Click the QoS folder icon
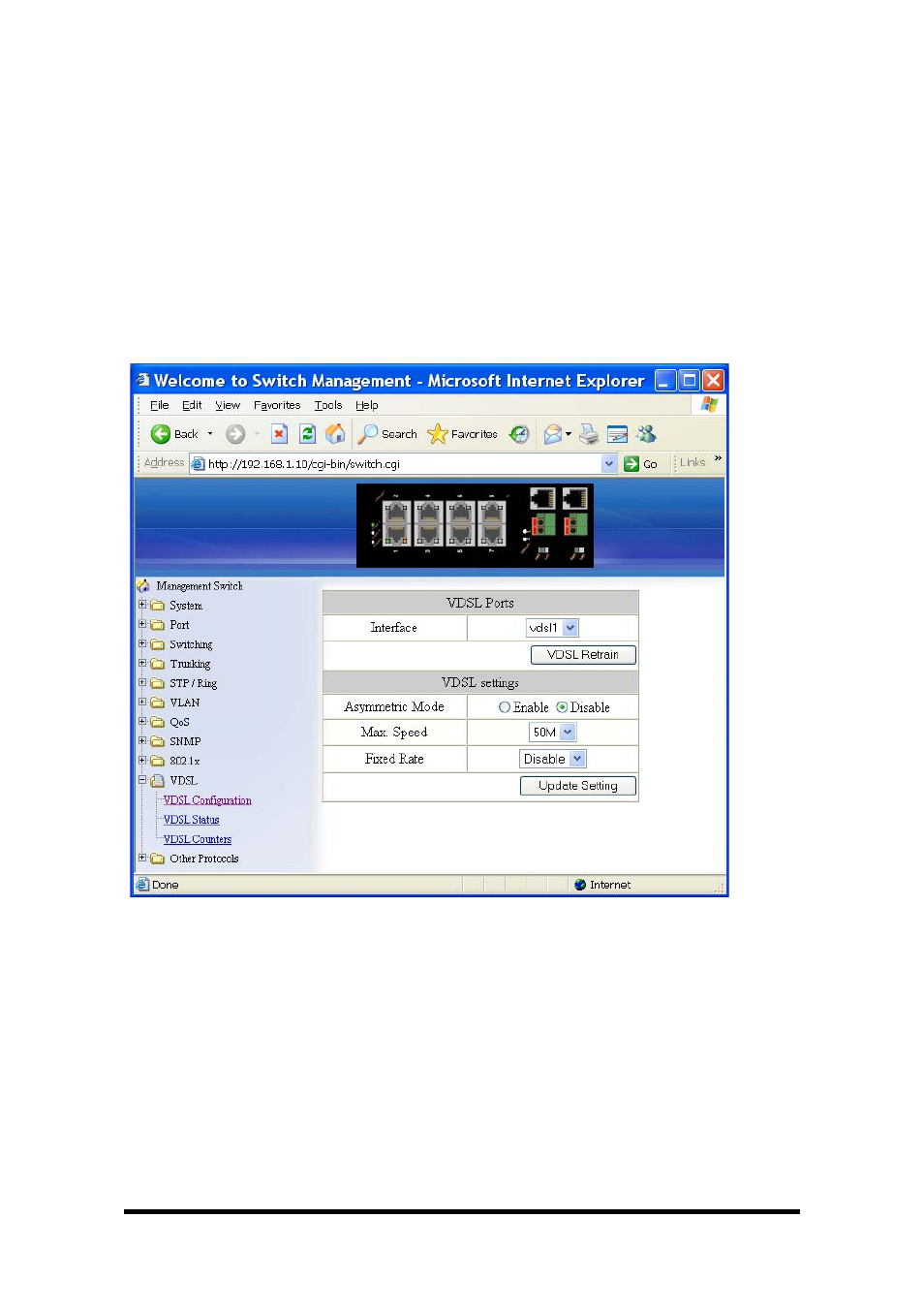This screenshot has height=1312, width=924. (x=157, y=722)
